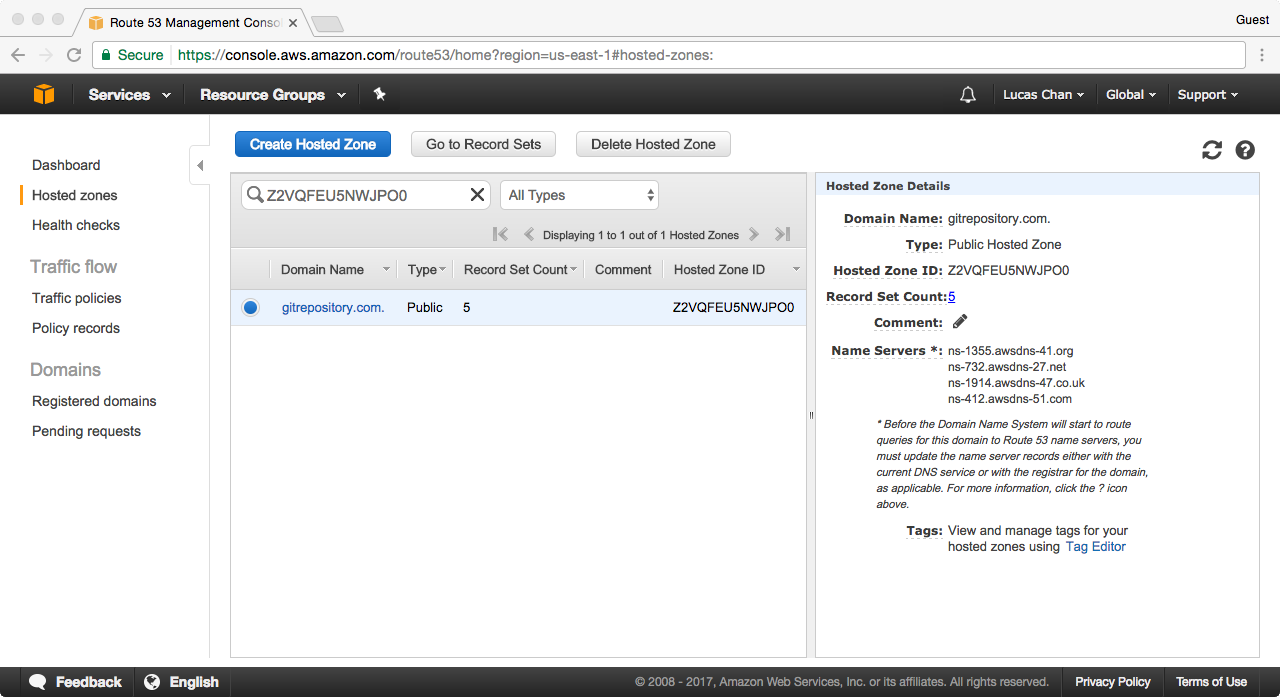Open the Tag Editor link
The image size is (1280, 697).
(1096, 547)
